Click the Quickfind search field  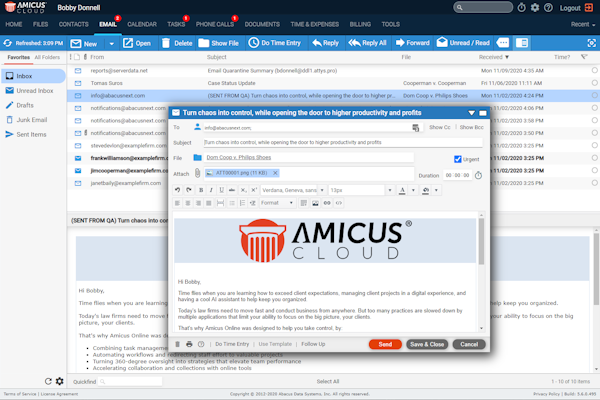click(130, 381)
